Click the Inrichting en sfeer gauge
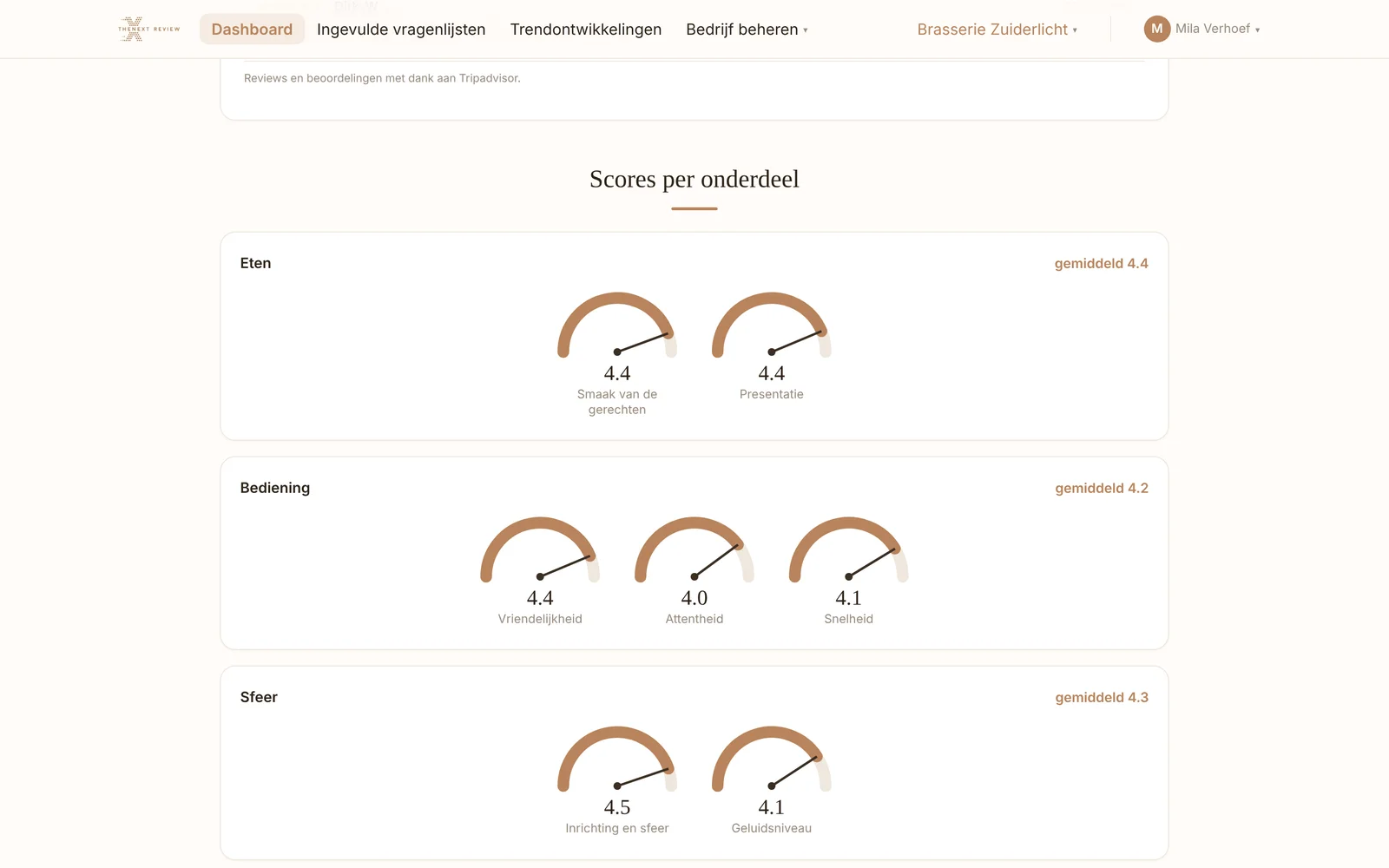 pyautogui.click(x=617, y=759)
